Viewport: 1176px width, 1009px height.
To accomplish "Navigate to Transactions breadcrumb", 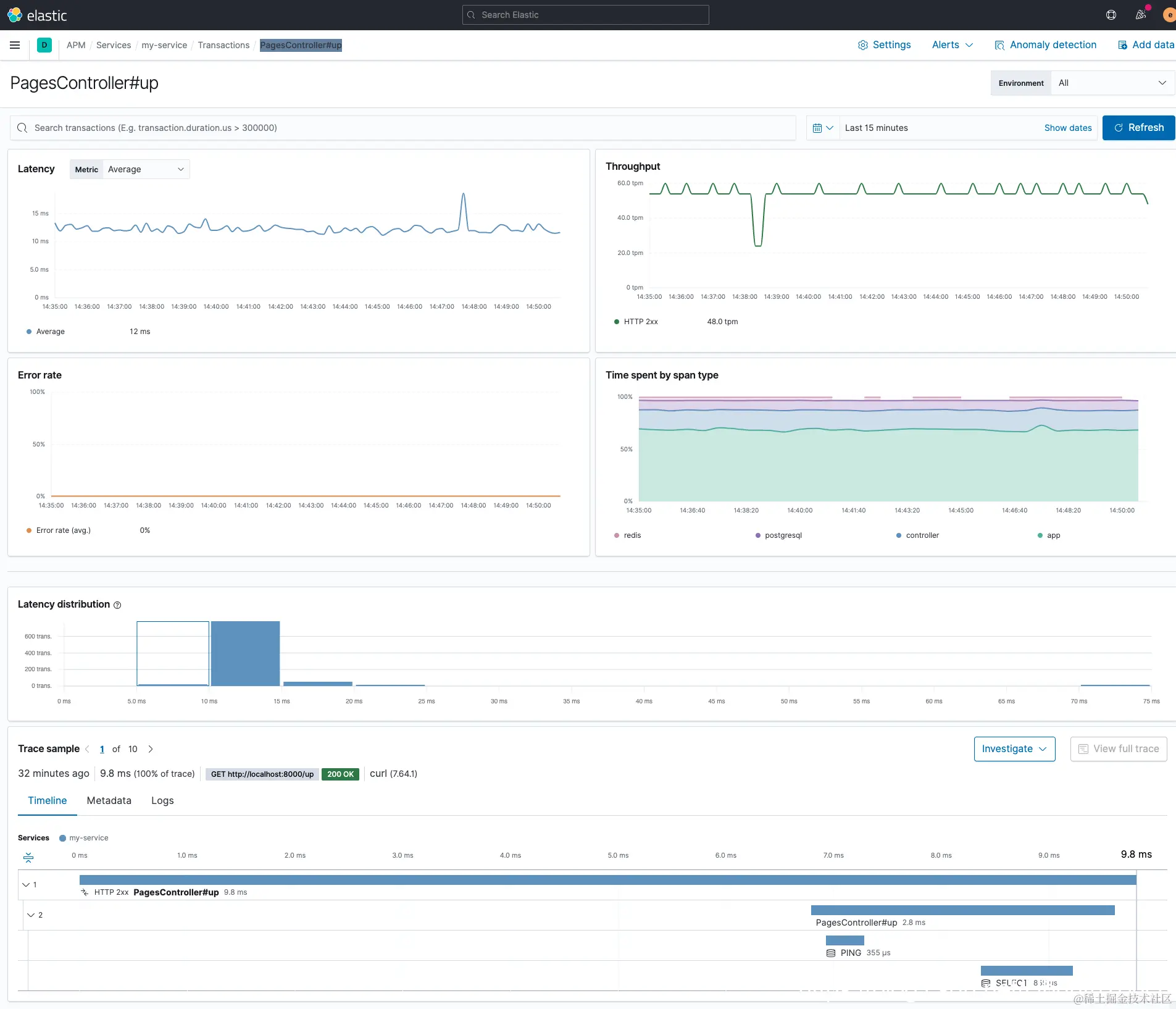I will (223, 45).
